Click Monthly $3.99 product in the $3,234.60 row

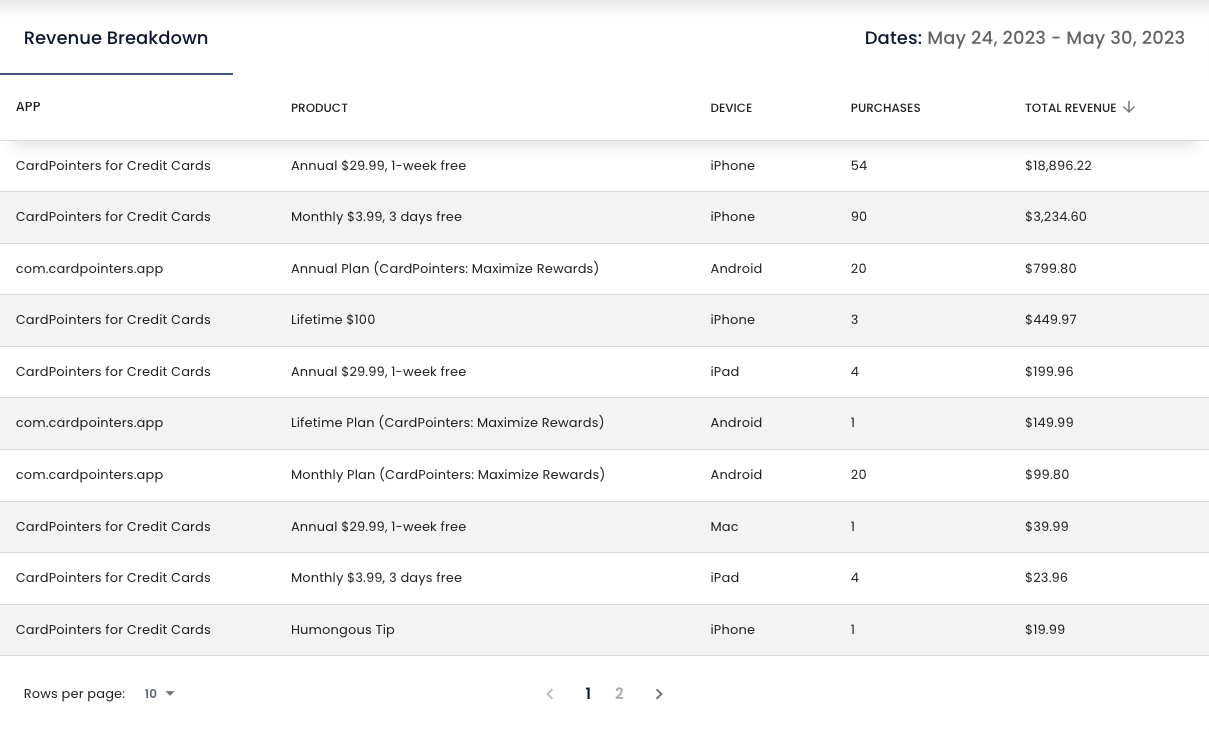(376, 217)
